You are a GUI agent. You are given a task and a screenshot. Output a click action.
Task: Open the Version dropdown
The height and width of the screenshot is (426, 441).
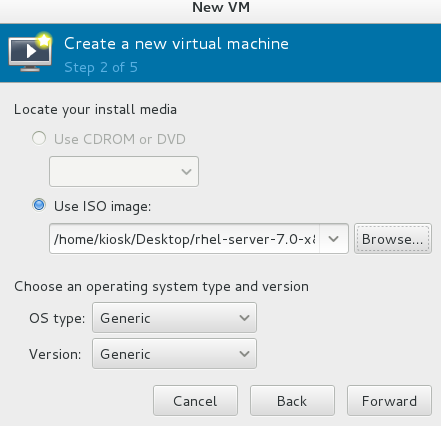[174, 354]
